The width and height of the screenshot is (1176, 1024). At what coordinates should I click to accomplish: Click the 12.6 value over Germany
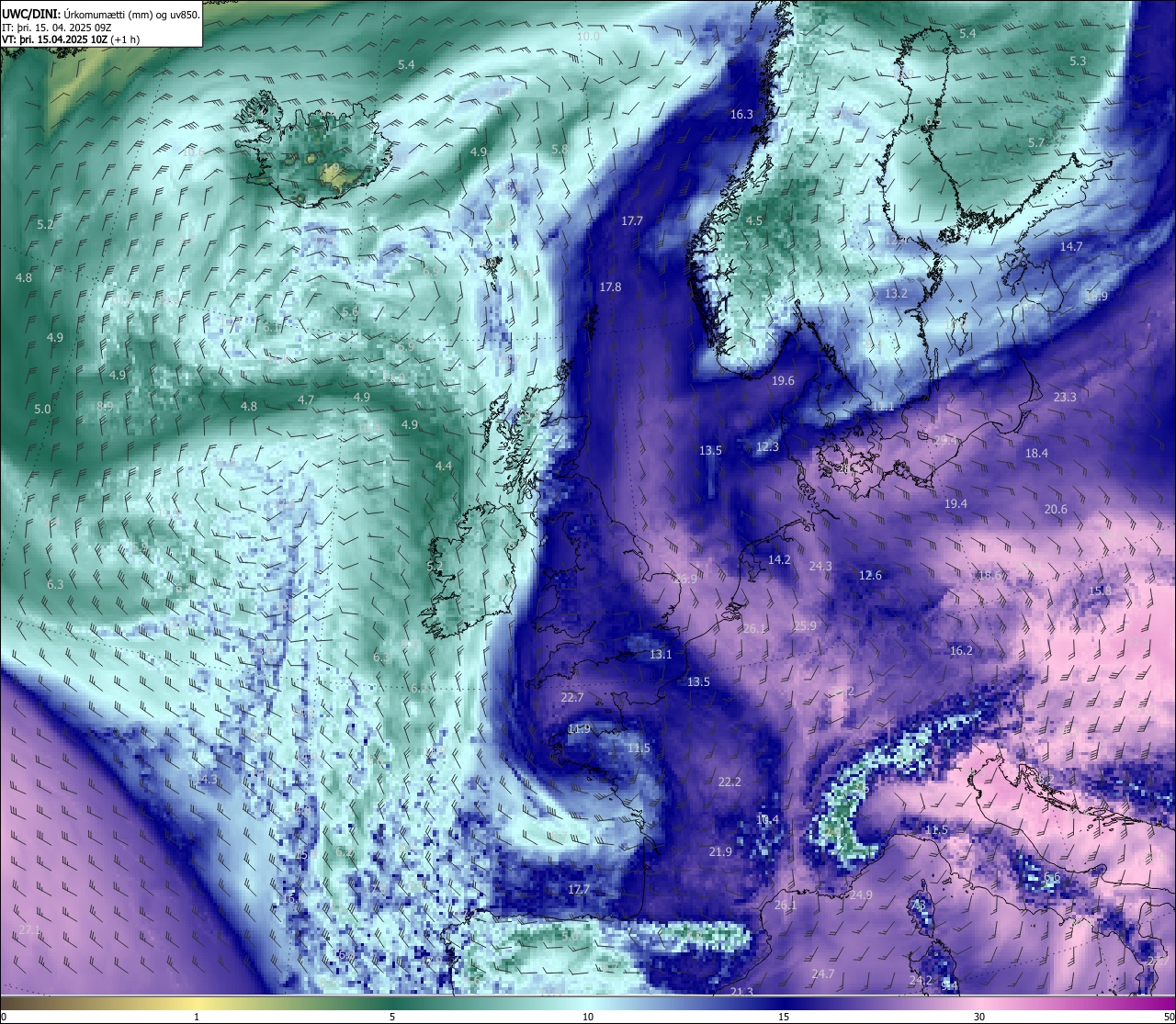click(x=870, y=576)
